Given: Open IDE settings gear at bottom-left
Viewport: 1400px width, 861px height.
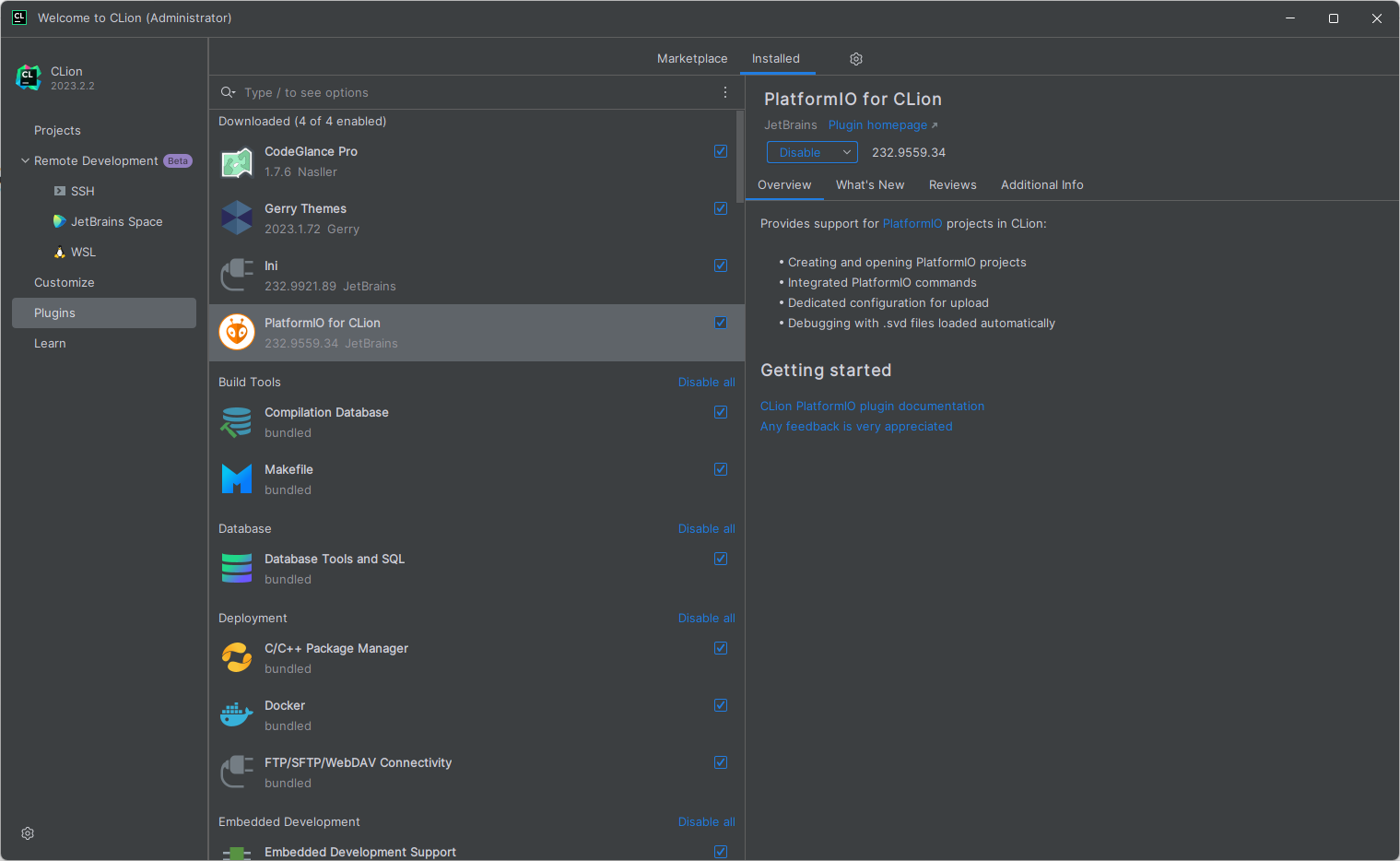Looking at the screenshot, I should 28,833.
